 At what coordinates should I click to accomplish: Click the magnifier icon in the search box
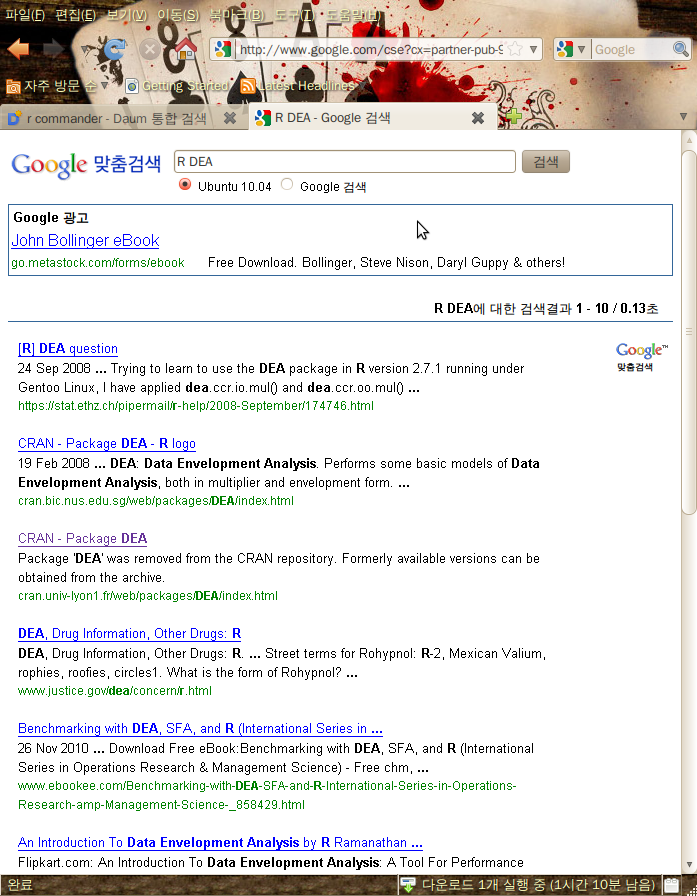[x=680, y=49]
